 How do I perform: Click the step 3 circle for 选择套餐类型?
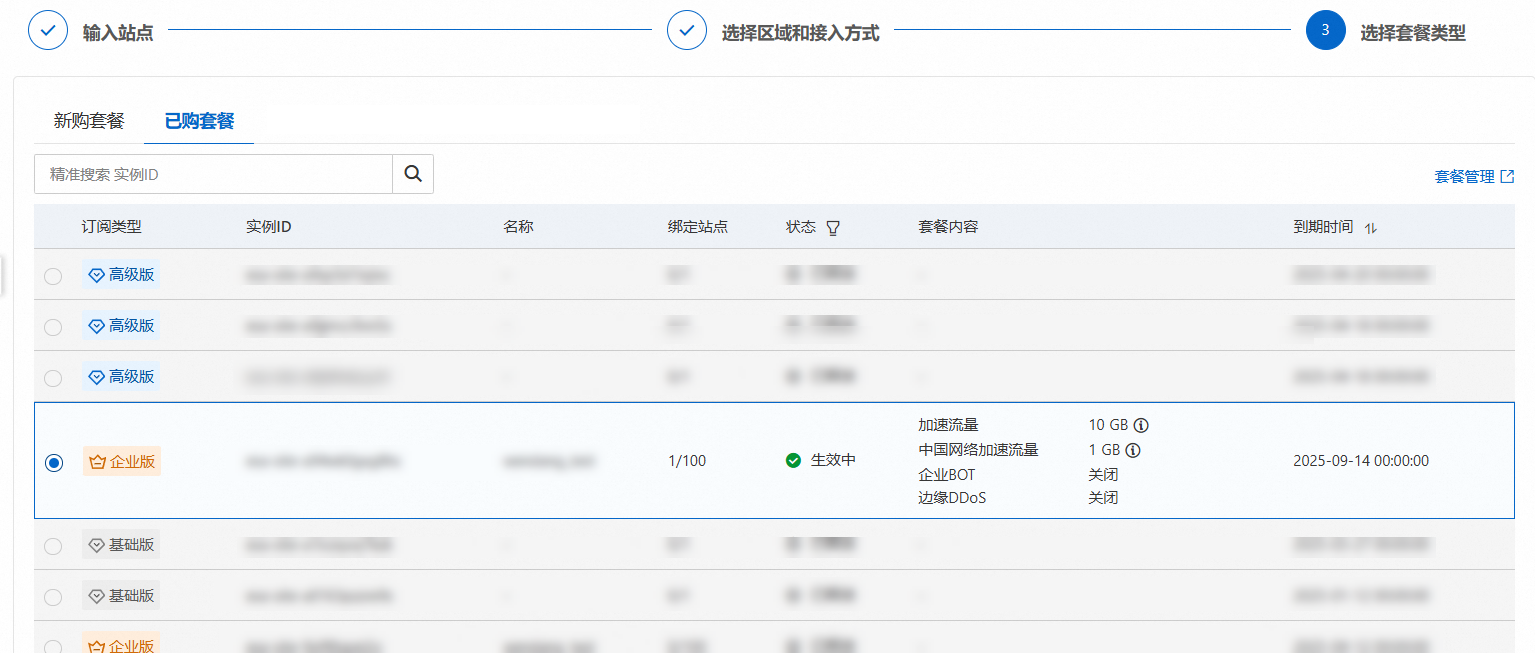coord(1326,31)
